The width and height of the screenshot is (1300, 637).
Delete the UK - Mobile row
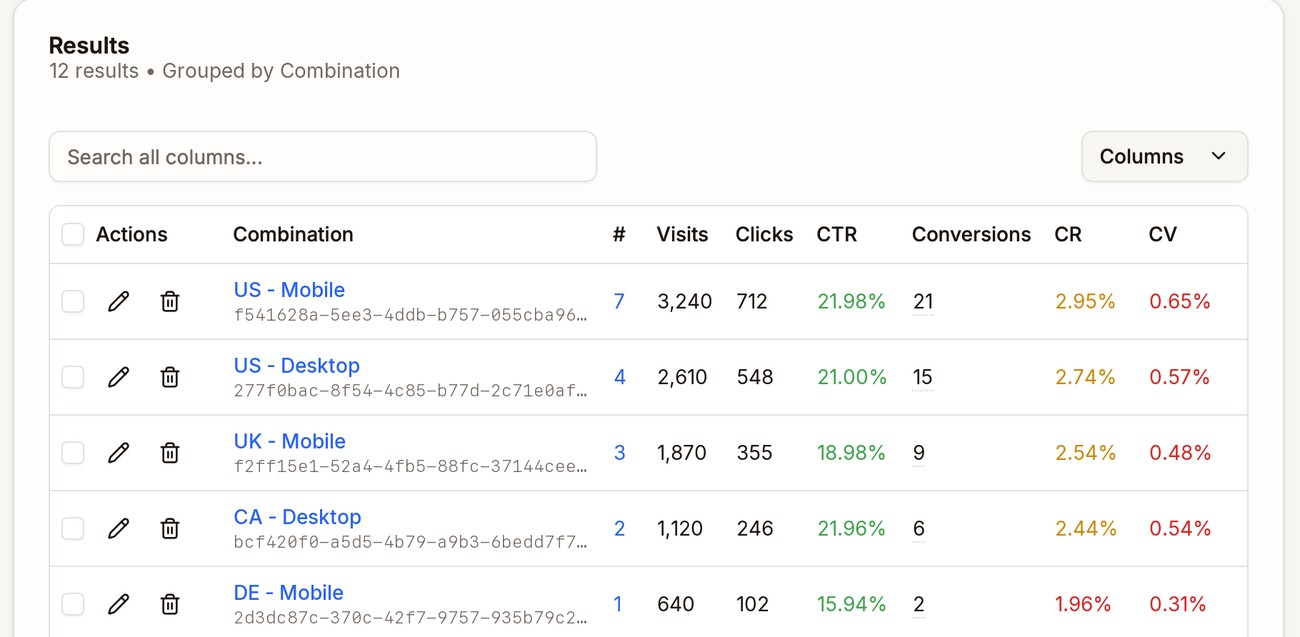point(170,453)
